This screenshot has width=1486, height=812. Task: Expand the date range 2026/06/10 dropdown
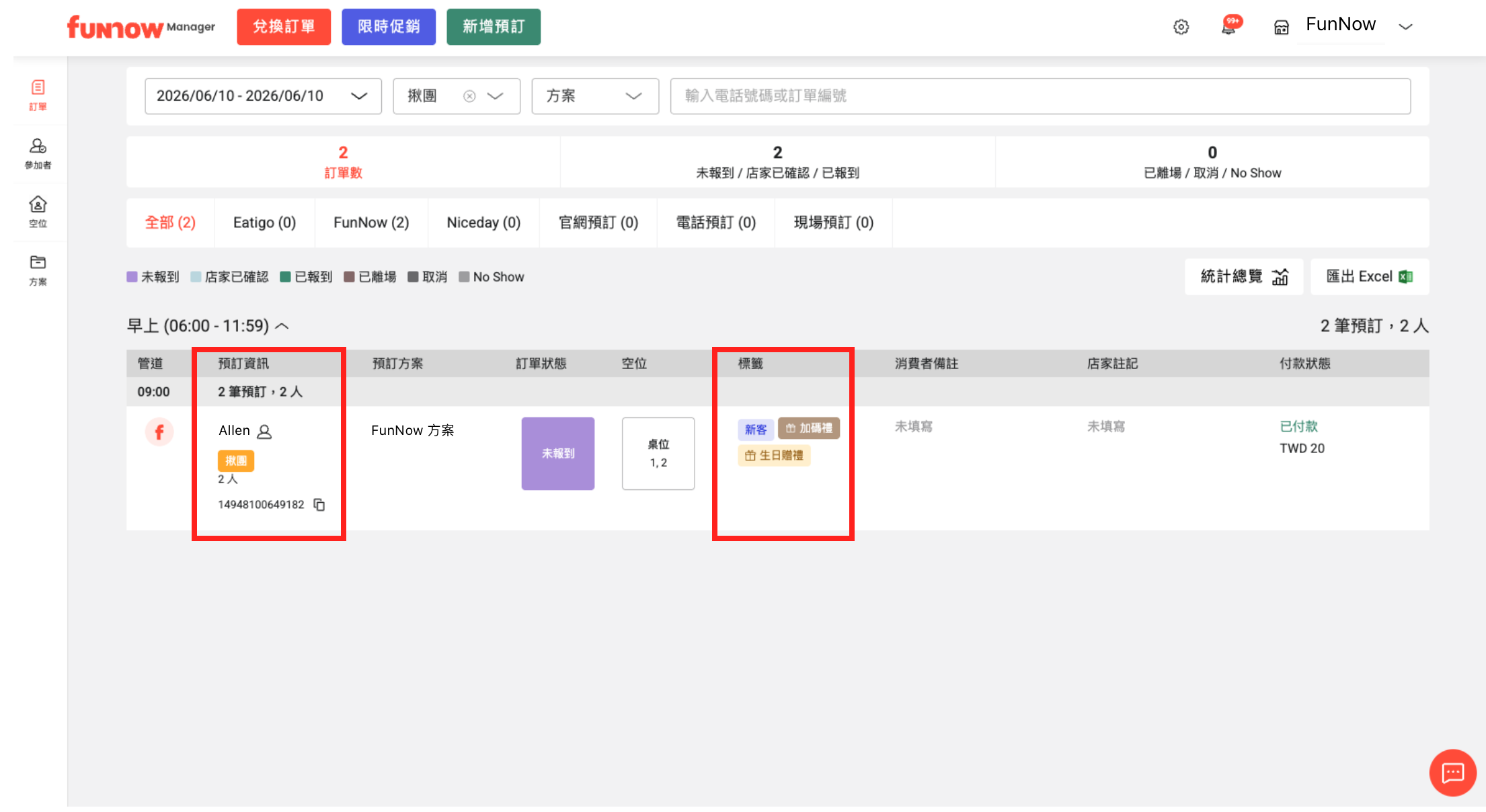click(263, 96)
